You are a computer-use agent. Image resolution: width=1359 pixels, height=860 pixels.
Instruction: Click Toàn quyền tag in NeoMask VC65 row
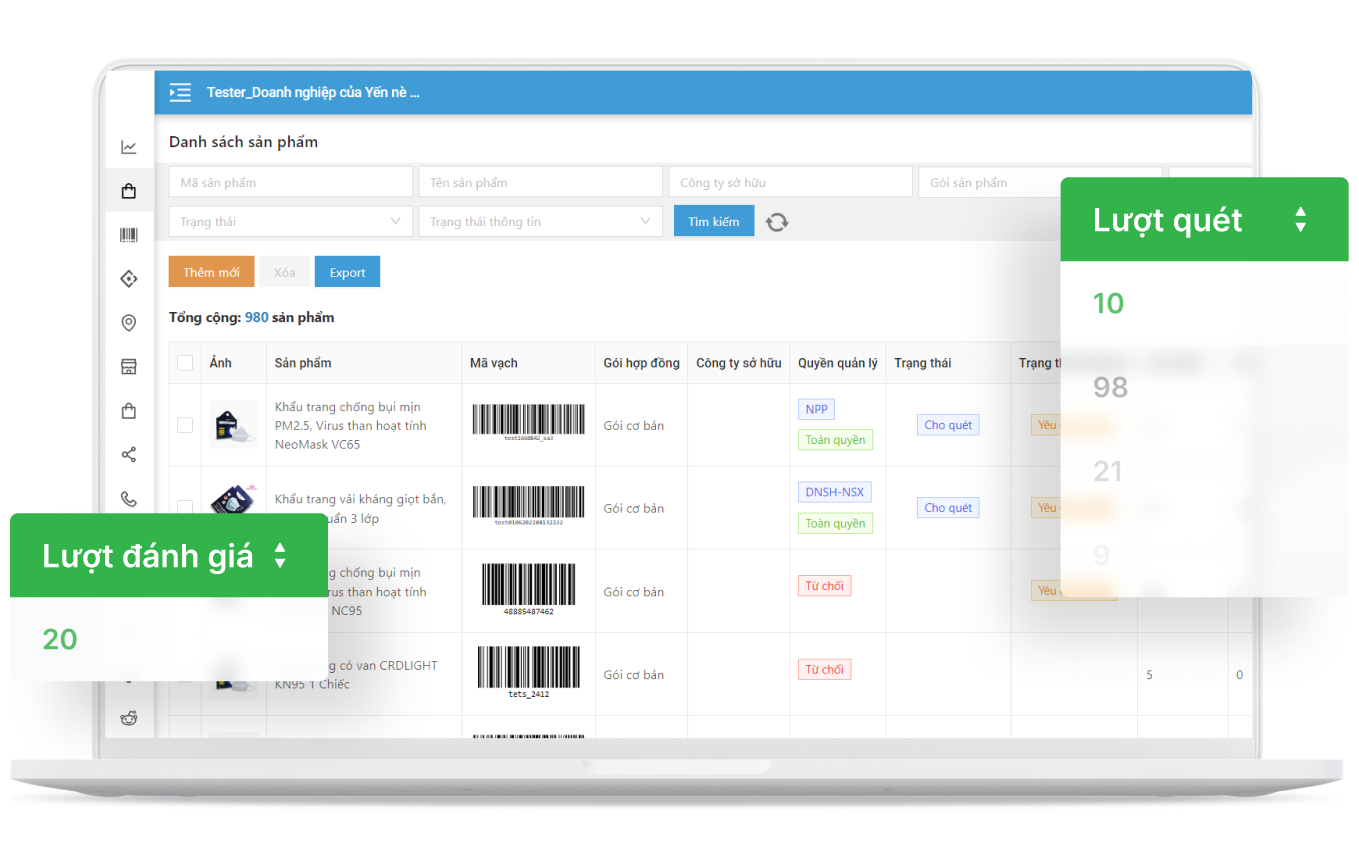pyautogui.click(x=835, y=440)
